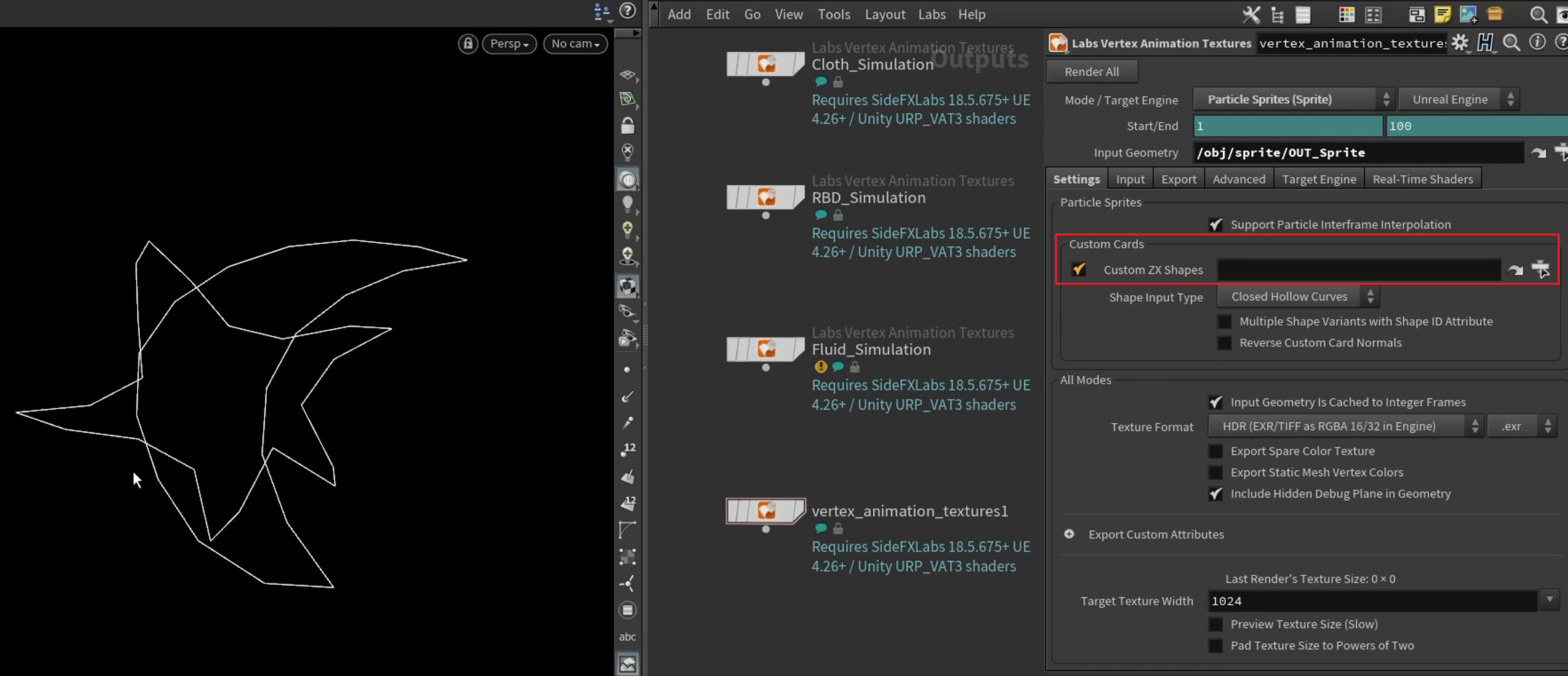
Task: Click the node info icon
Action: [x=1537, y=43]
